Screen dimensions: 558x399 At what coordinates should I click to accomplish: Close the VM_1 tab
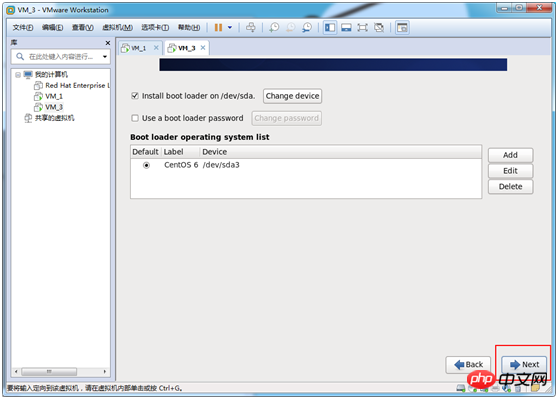[156, 48]
